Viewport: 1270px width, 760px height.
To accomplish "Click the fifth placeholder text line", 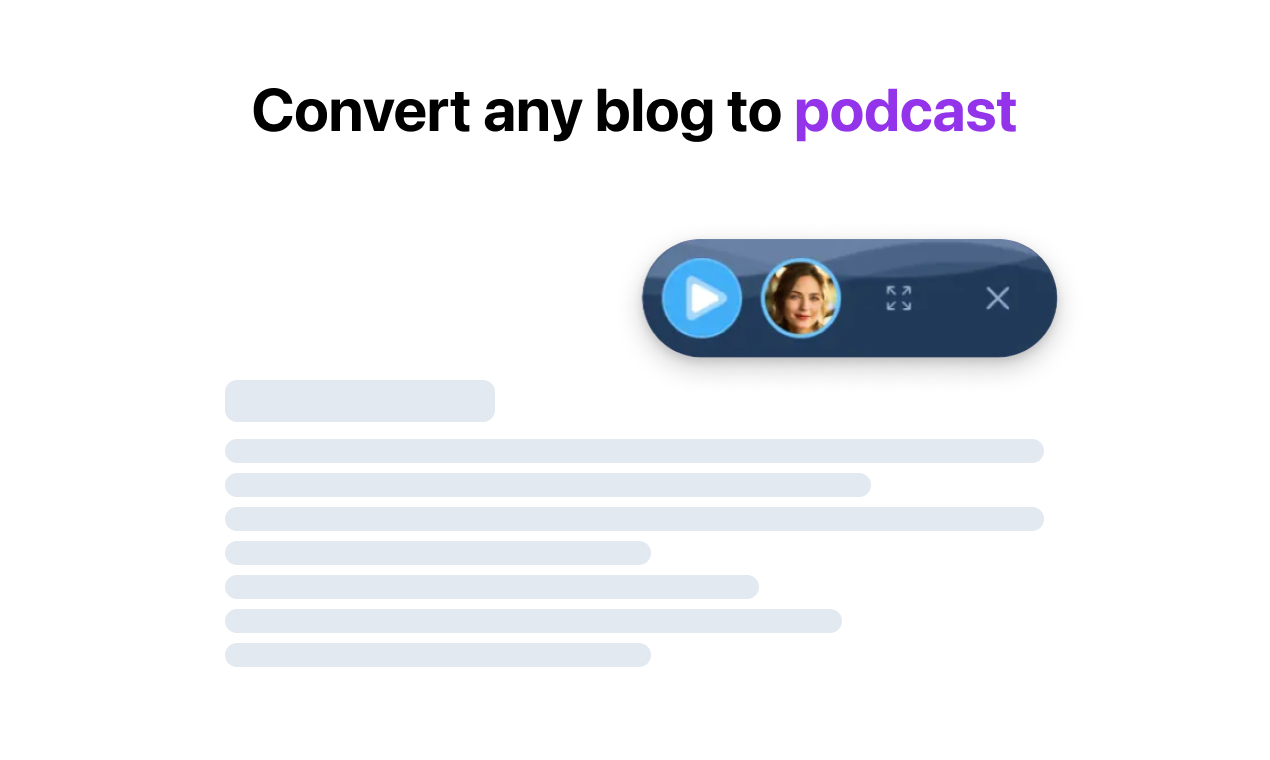I will 492,587.
